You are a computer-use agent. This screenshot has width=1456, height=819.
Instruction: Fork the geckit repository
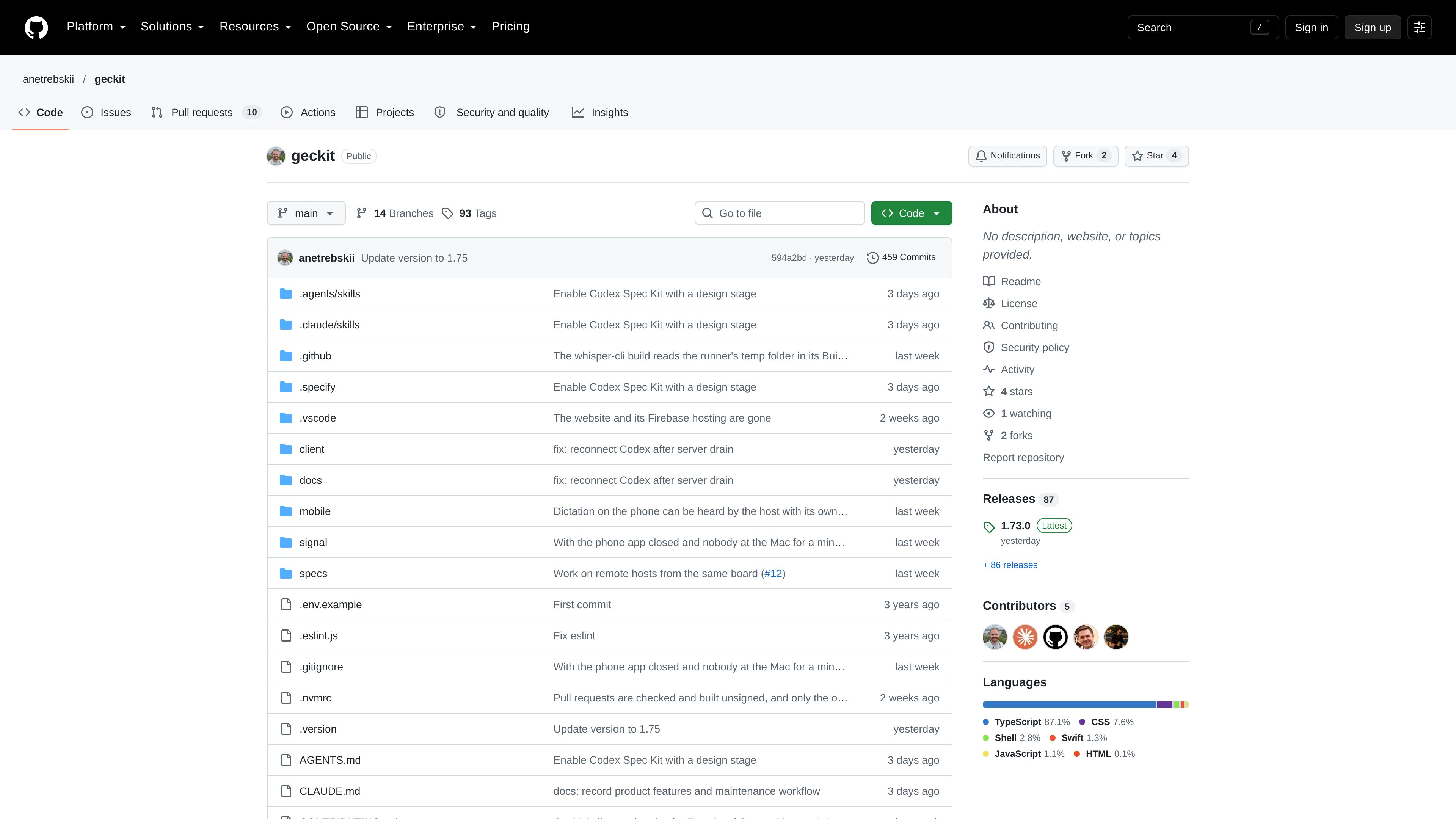1085,156
